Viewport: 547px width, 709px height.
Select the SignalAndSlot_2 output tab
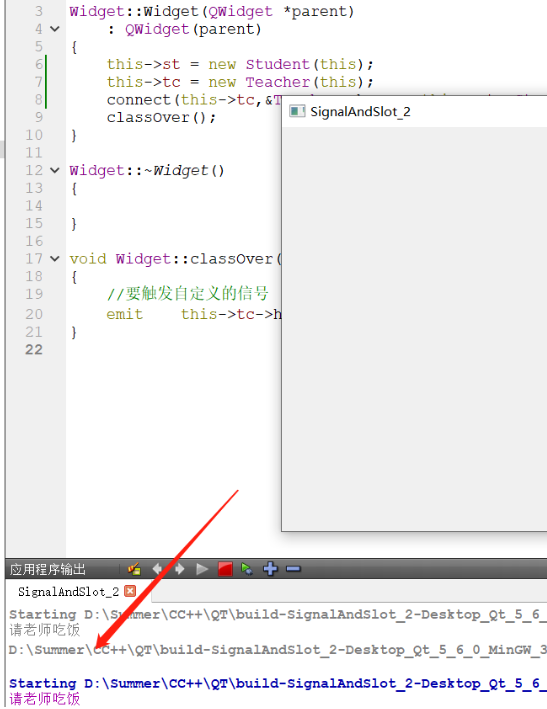(x=68, y=591)
